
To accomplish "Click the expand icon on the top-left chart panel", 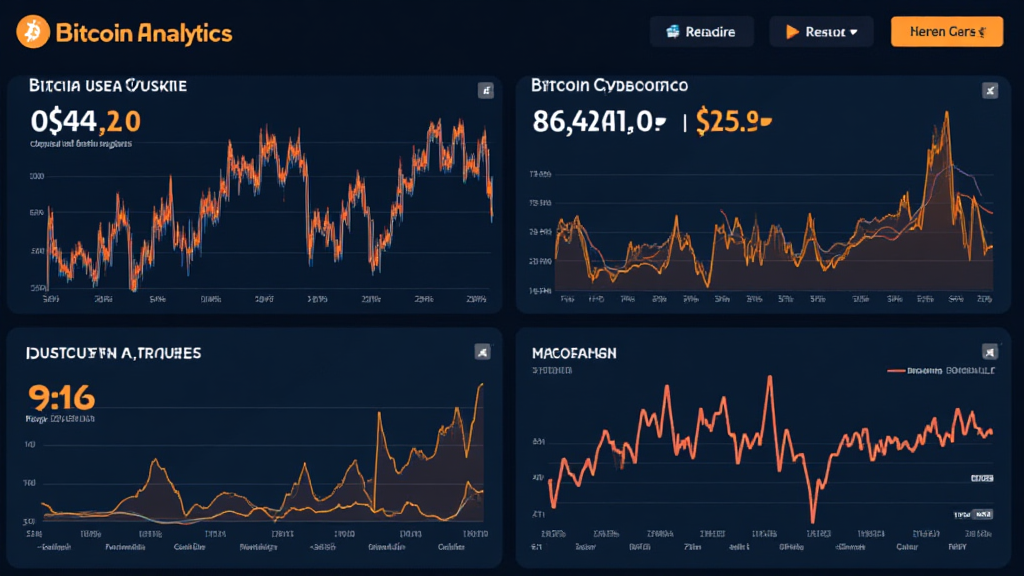I will [486, 91].
